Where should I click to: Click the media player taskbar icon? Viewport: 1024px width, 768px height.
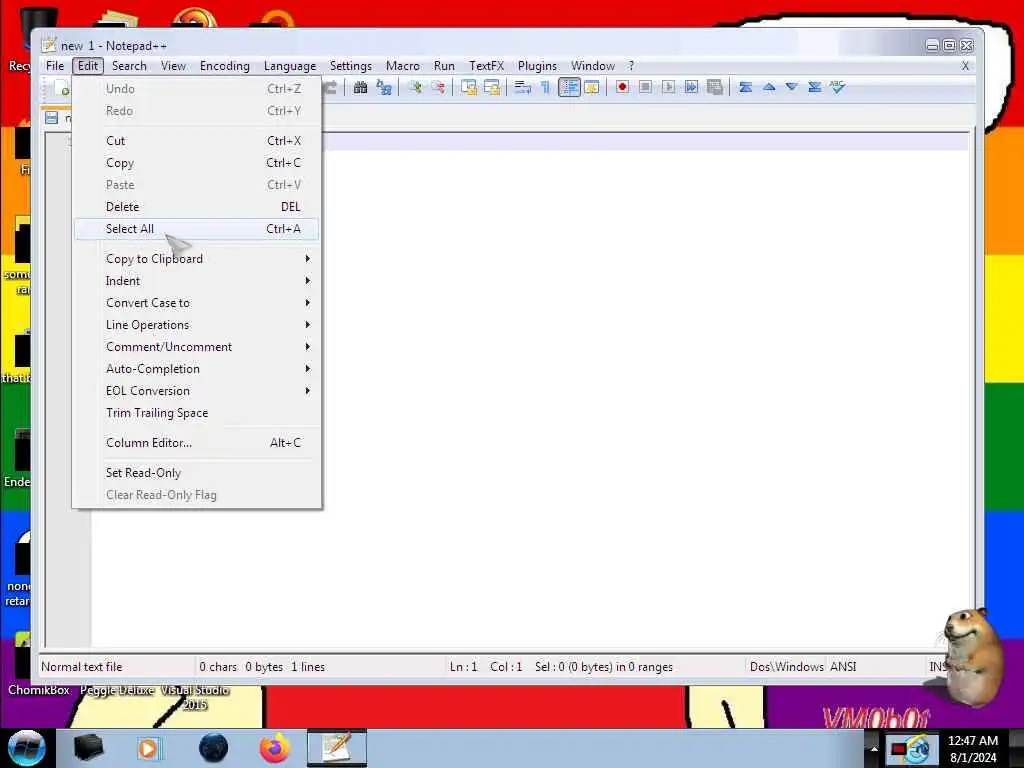coord(149,748)
